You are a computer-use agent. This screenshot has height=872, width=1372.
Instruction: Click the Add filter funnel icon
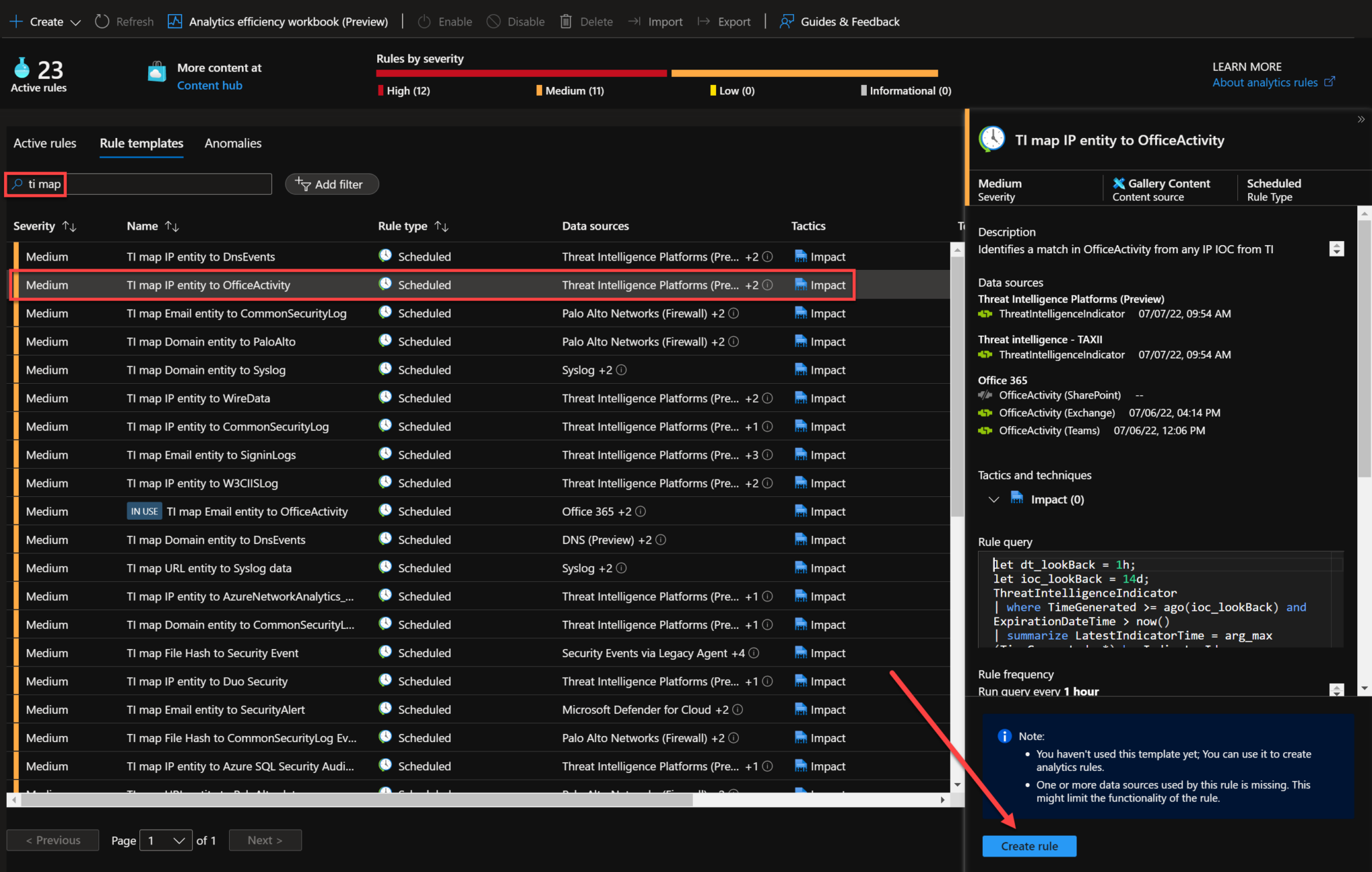pos(303,184)
